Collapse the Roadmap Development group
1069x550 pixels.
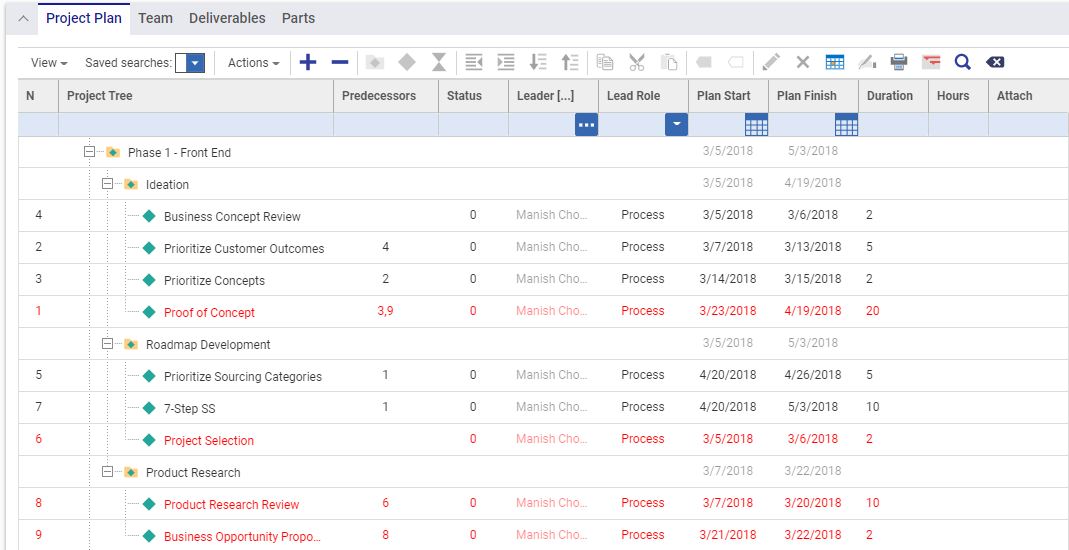tap(107, 344)
